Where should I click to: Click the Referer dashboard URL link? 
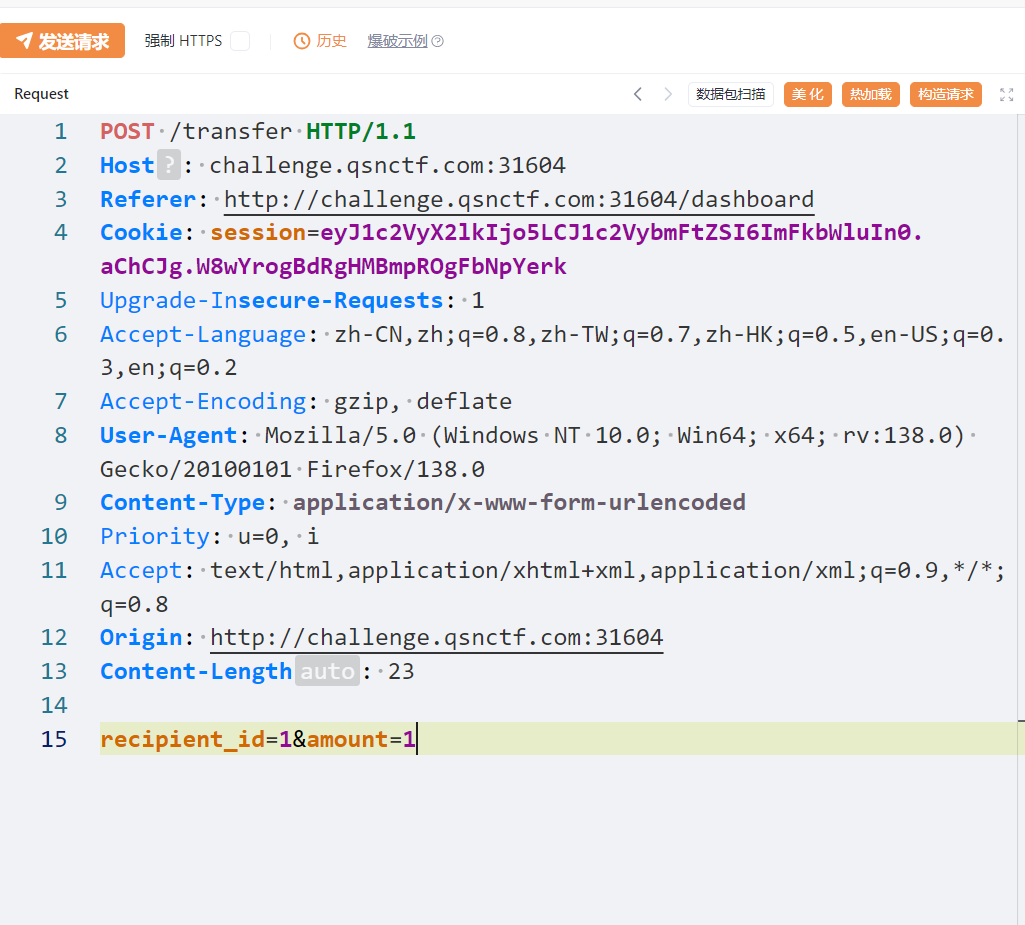point(518,199)
